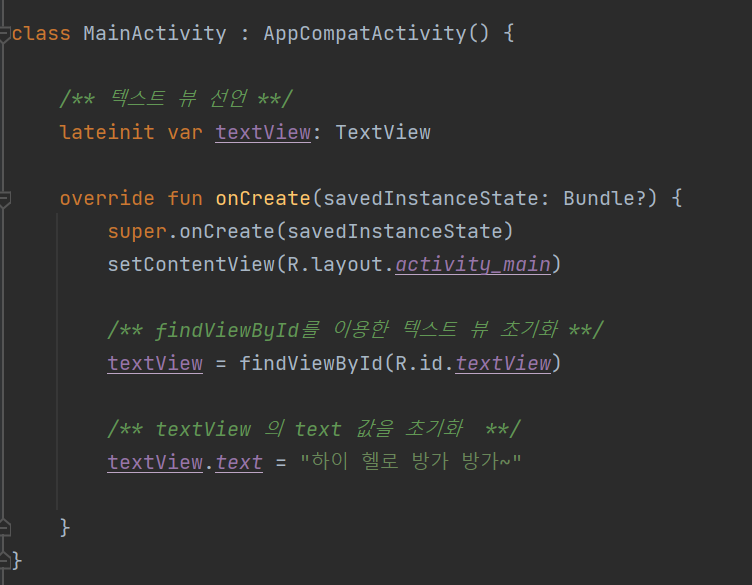Click AppCompatActivity() superclass reference
Image resolution: width=752 pixels, height=585 pixels.
point(376,34)
